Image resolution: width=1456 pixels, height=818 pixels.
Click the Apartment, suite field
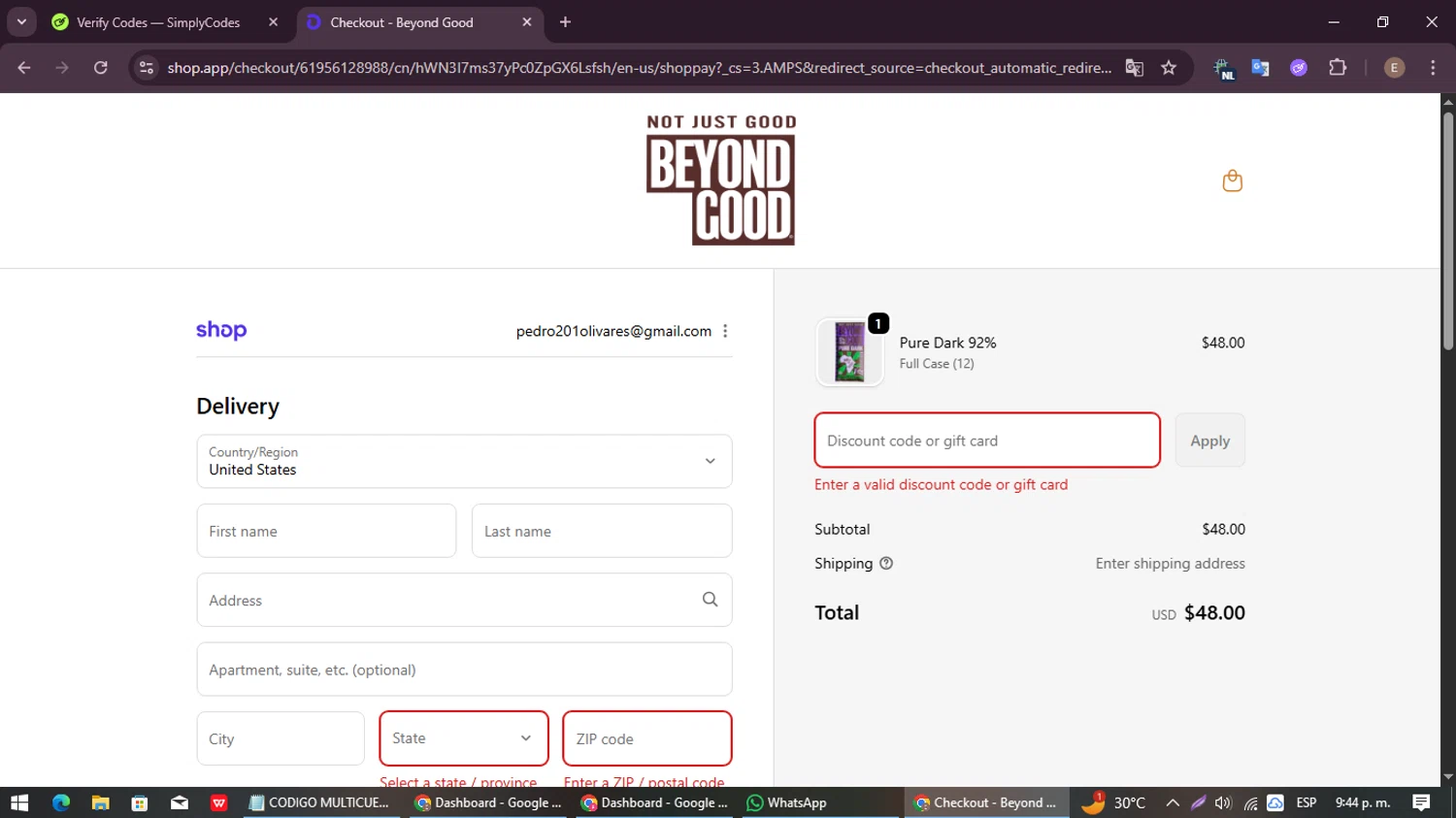[x=464, y=670]
